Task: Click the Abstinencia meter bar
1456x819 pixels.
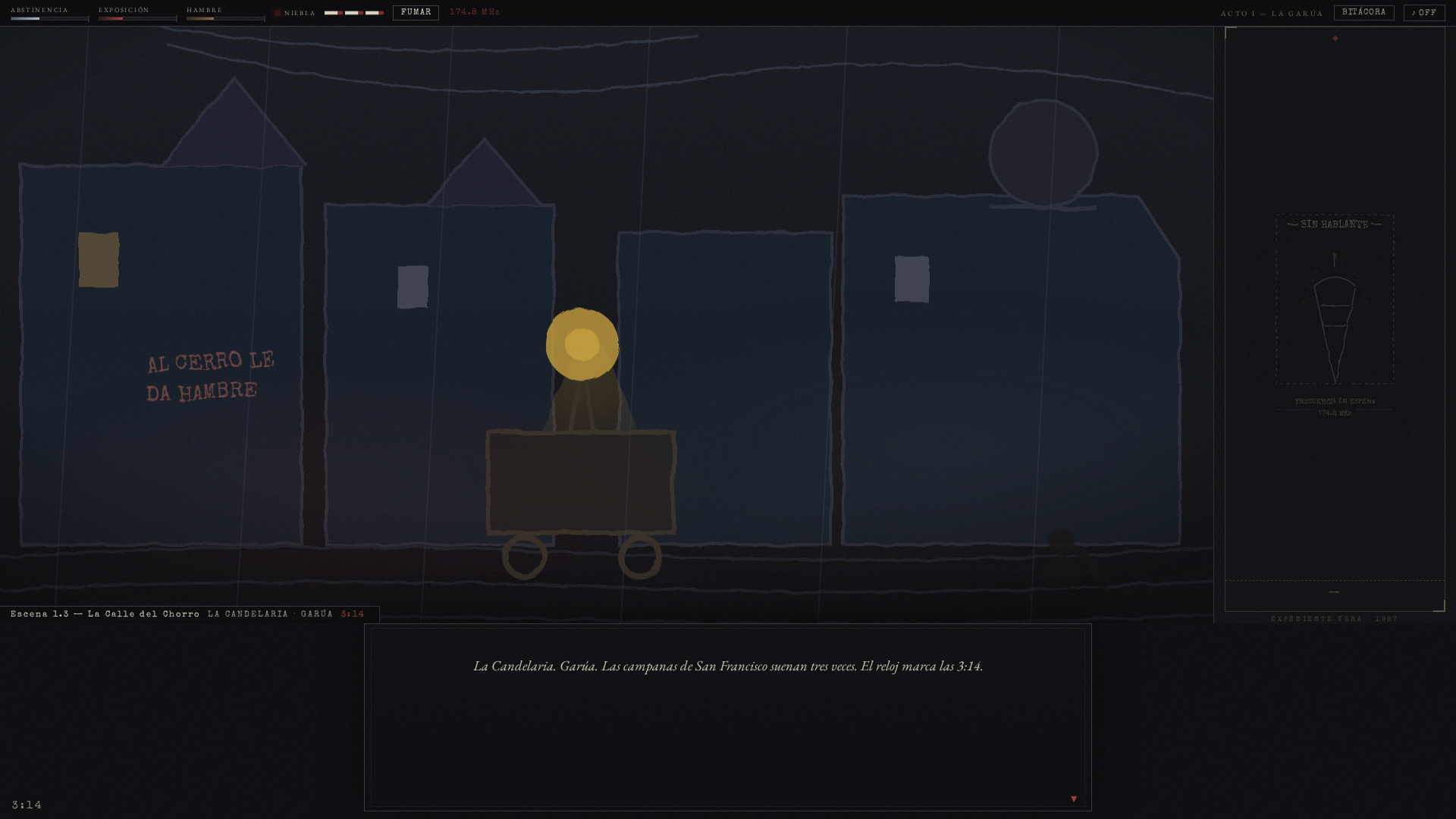Action: [x=50, y=18]
